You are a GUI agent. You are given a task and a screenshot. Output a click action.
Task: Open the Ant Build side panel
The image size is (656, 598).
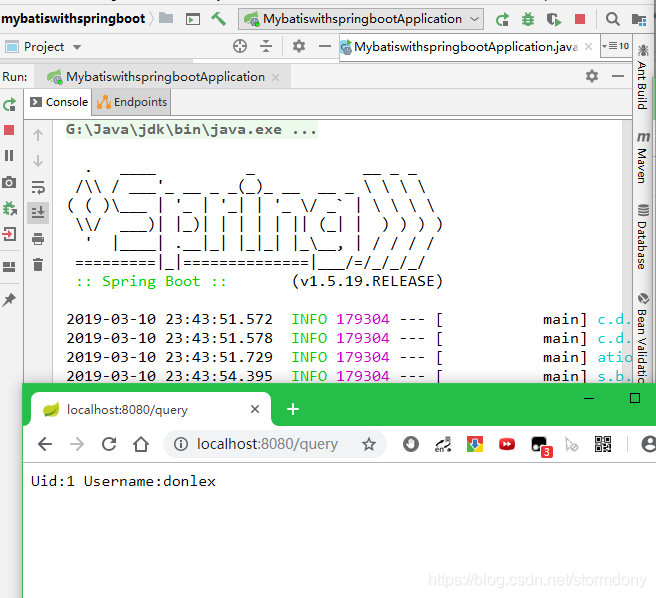(x=643, y=77)
